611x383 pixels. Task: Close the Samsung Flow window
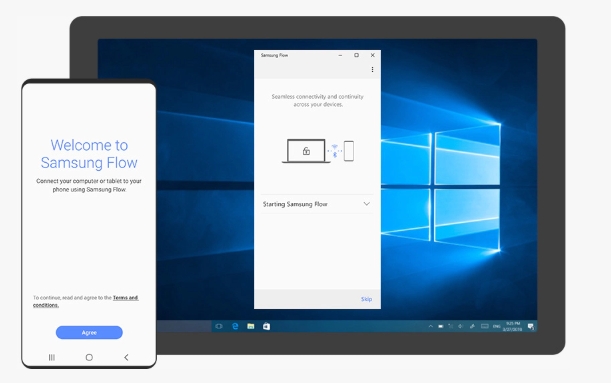click(x=373, y=55)
